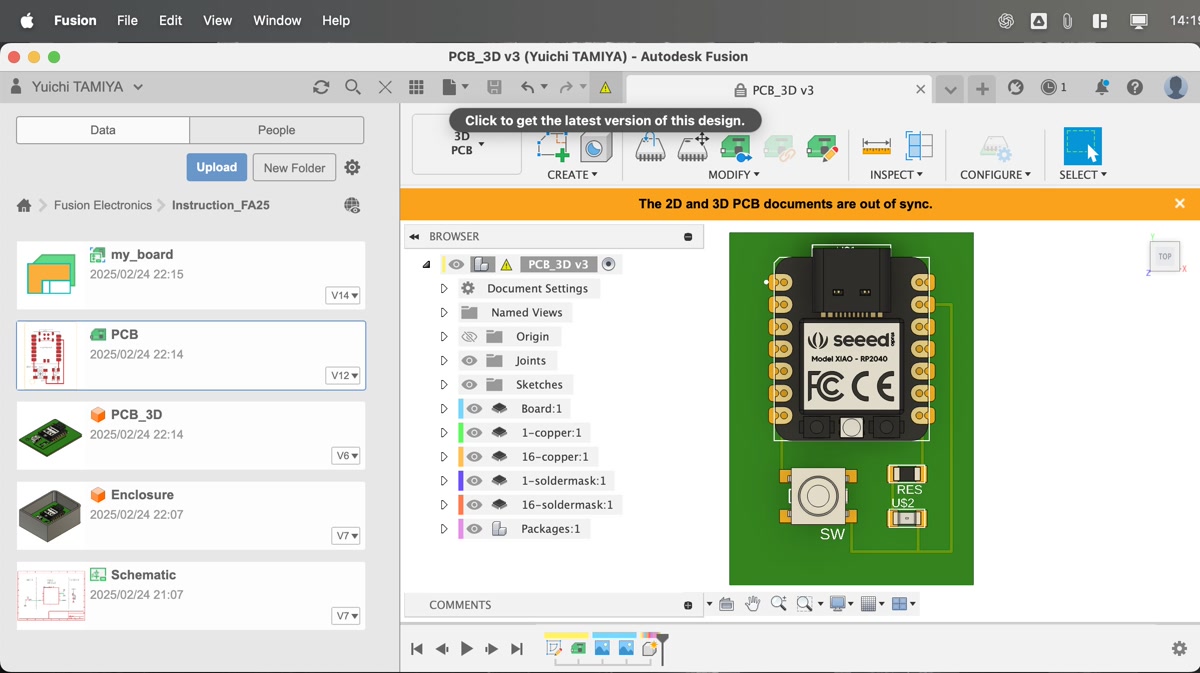This screenshot has height=673, width=1200.
Task: Open the notifications bell icon
Action: click(x=1101, y=88)
